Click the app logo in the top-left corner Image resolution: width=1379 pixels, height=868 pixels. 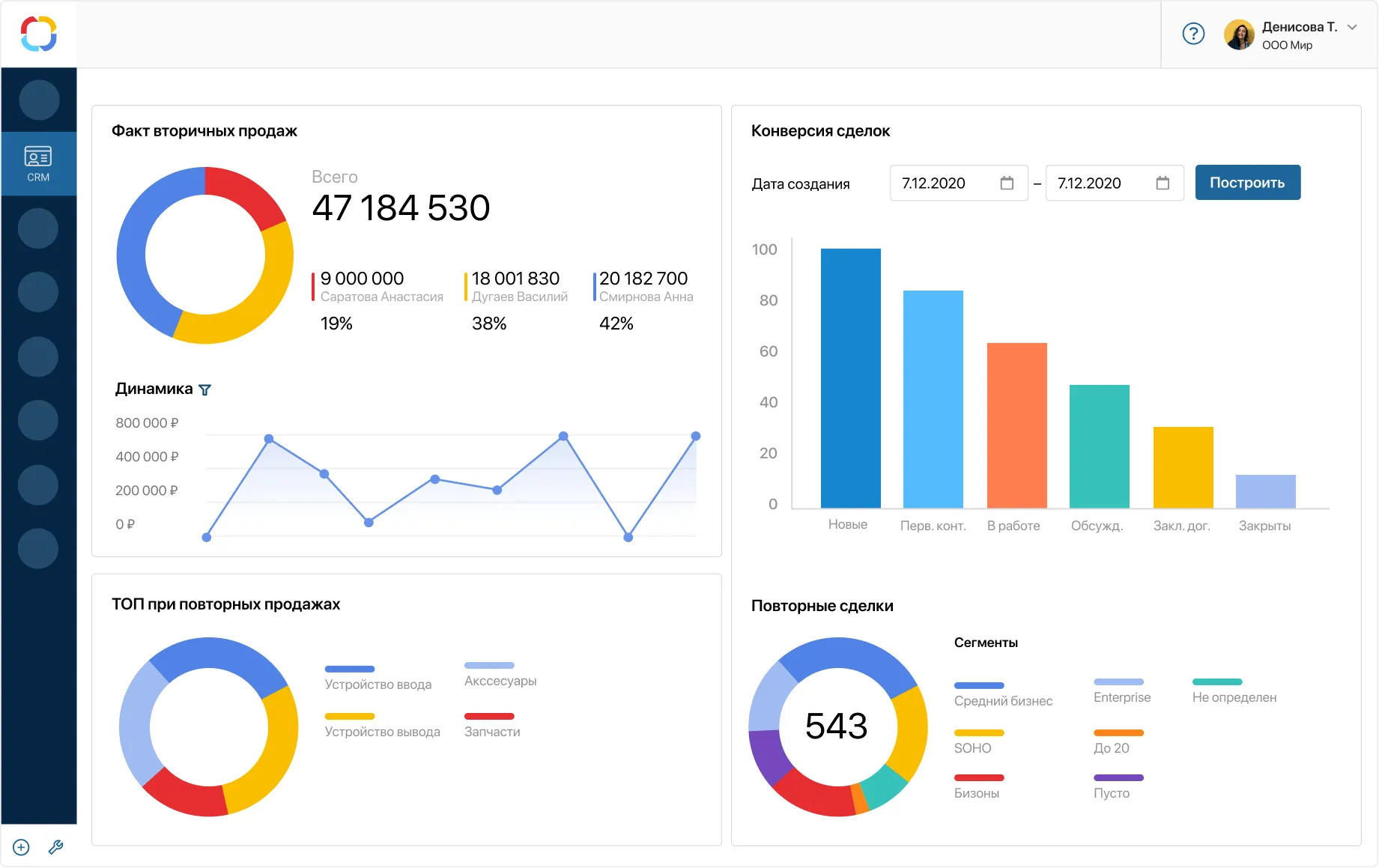[x=38, y=34]
